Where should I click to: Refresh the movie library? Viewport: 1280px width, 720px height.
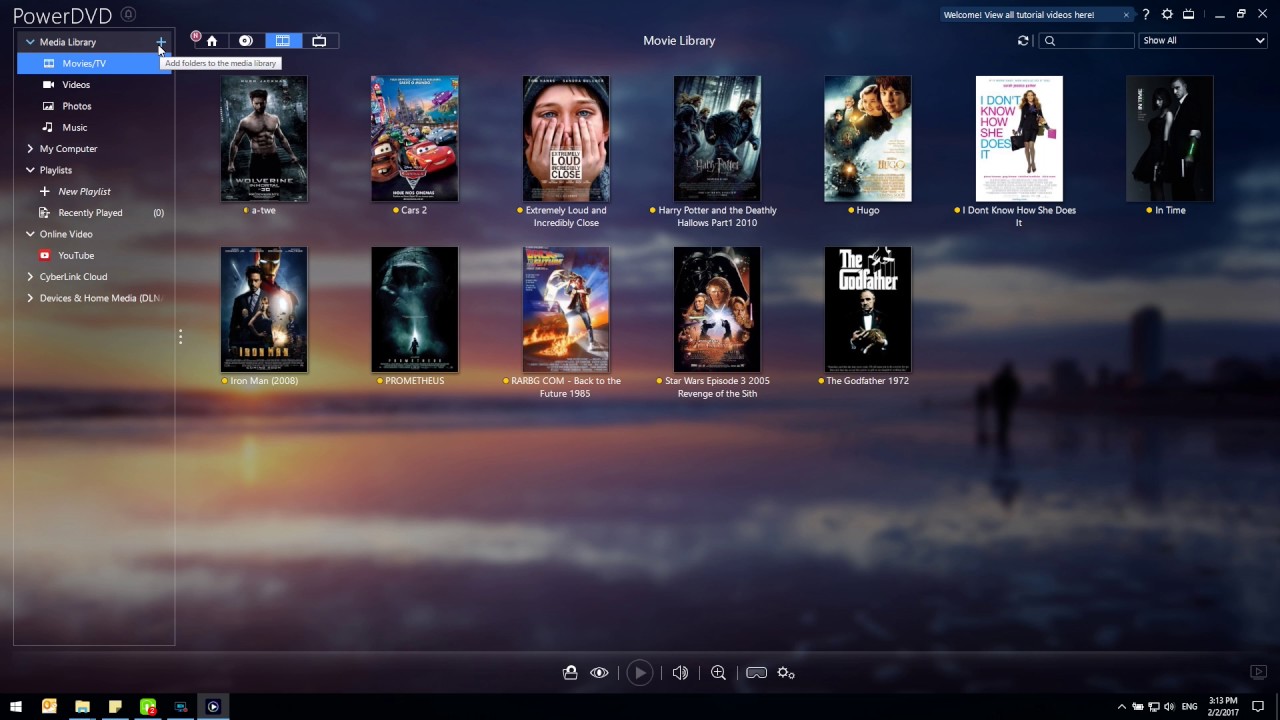point(1023,41)
